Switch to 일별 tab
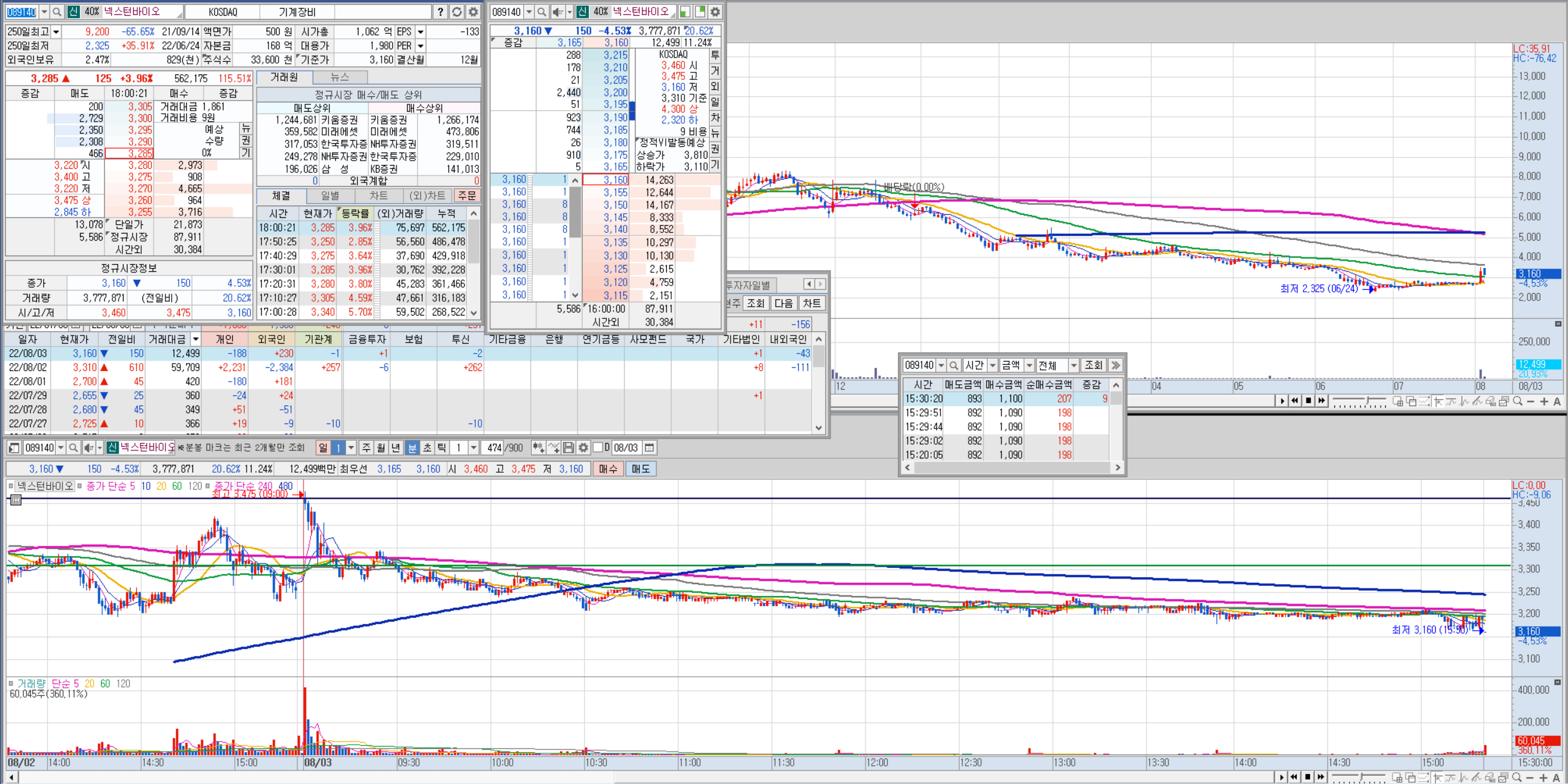This screenshot has height=784, width=1568. pyautogui.click(x=330, y=196)
